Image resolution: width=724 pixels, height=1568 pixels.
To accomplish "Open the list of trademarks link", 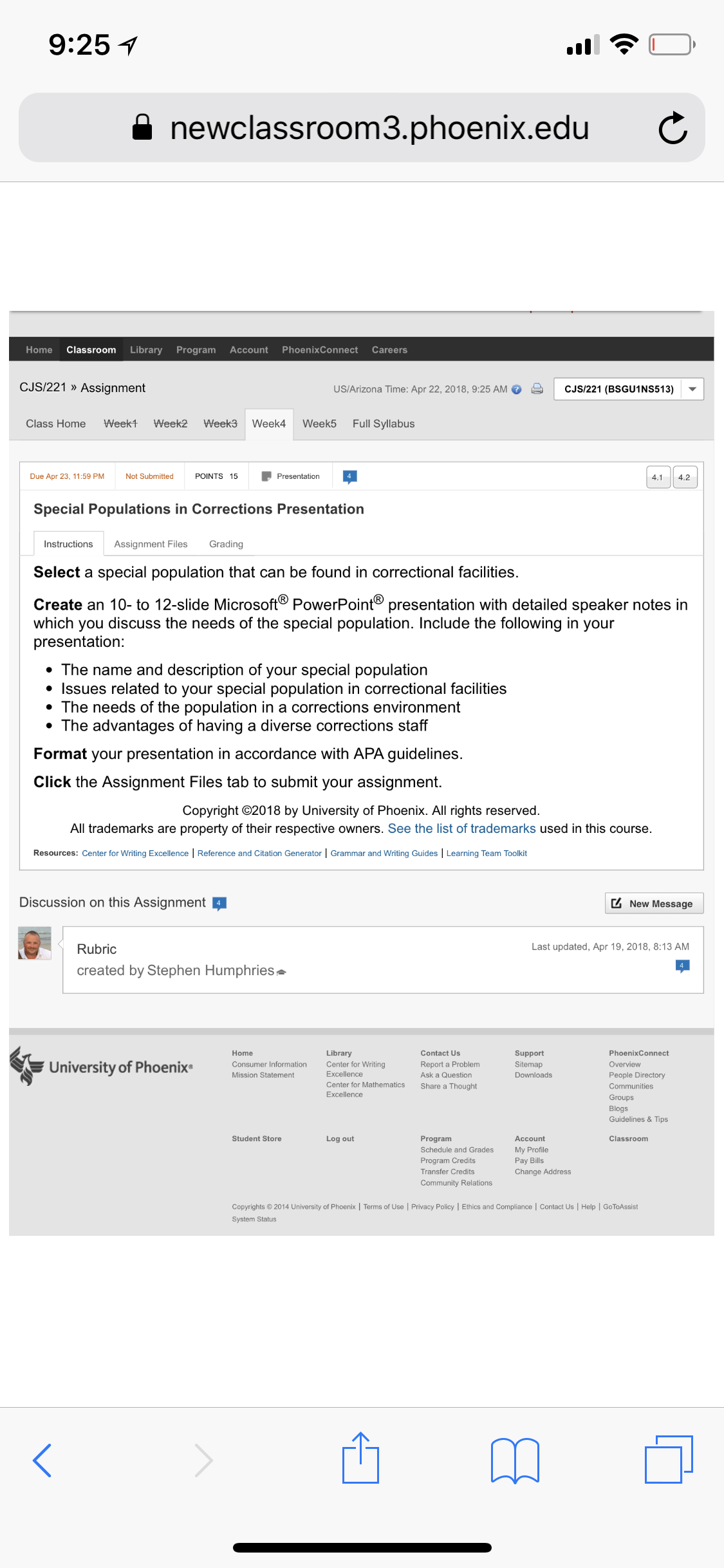I will pos(461,828).
